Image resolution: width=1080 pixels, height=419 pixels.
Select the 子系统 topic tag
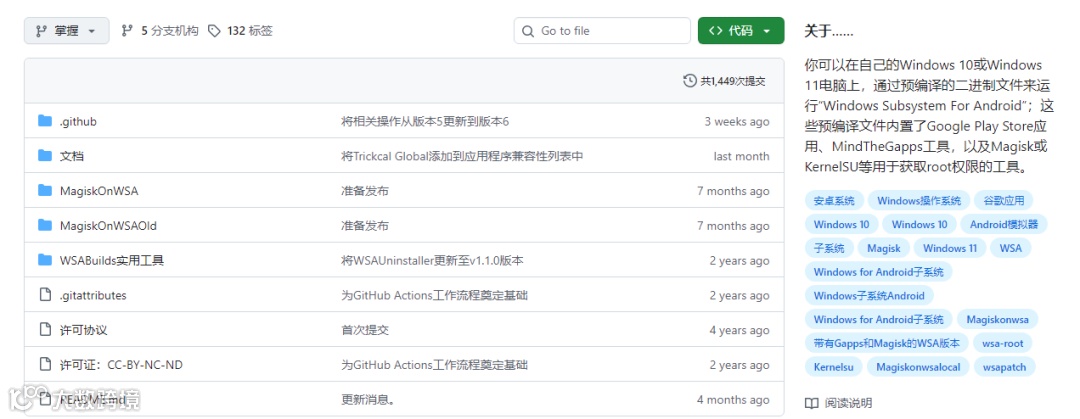point(829,248)
